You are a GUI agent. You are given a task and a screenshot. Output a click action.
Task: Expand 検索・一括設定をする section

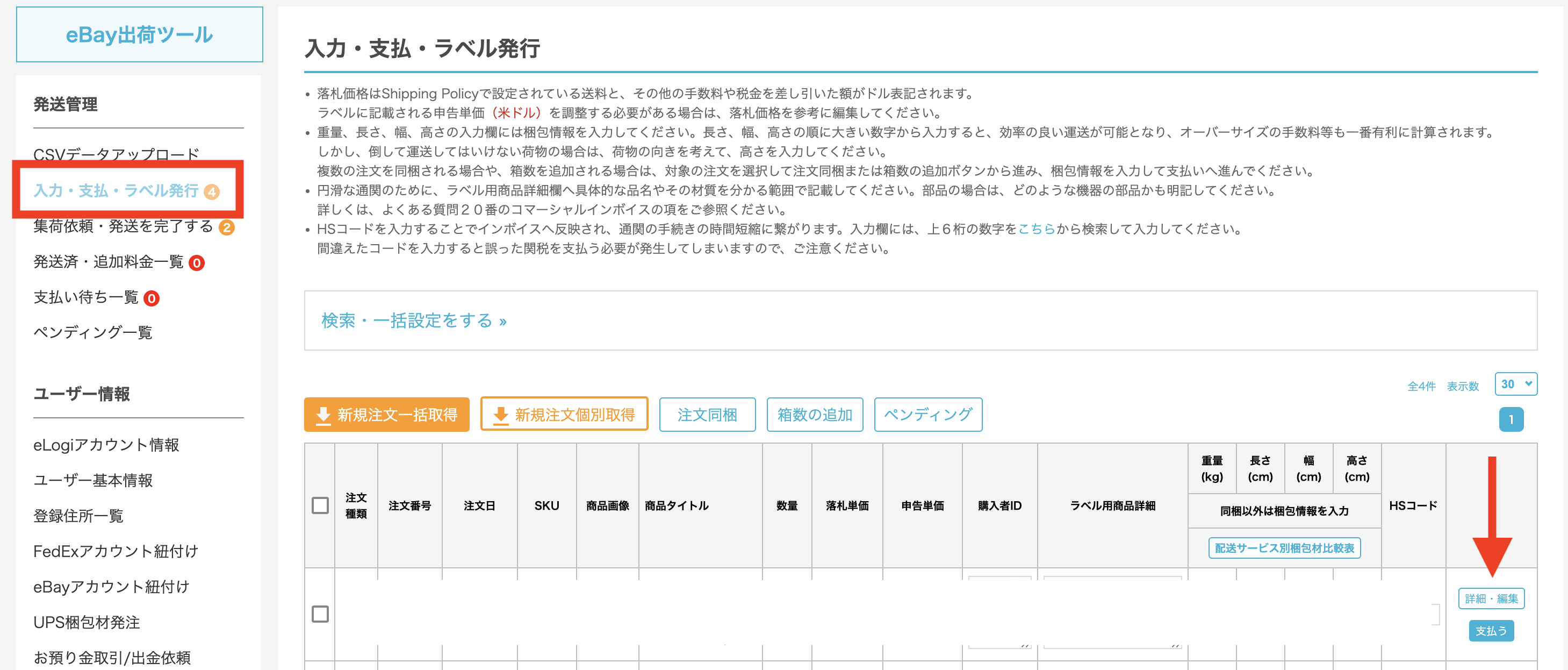click(413, 320)
